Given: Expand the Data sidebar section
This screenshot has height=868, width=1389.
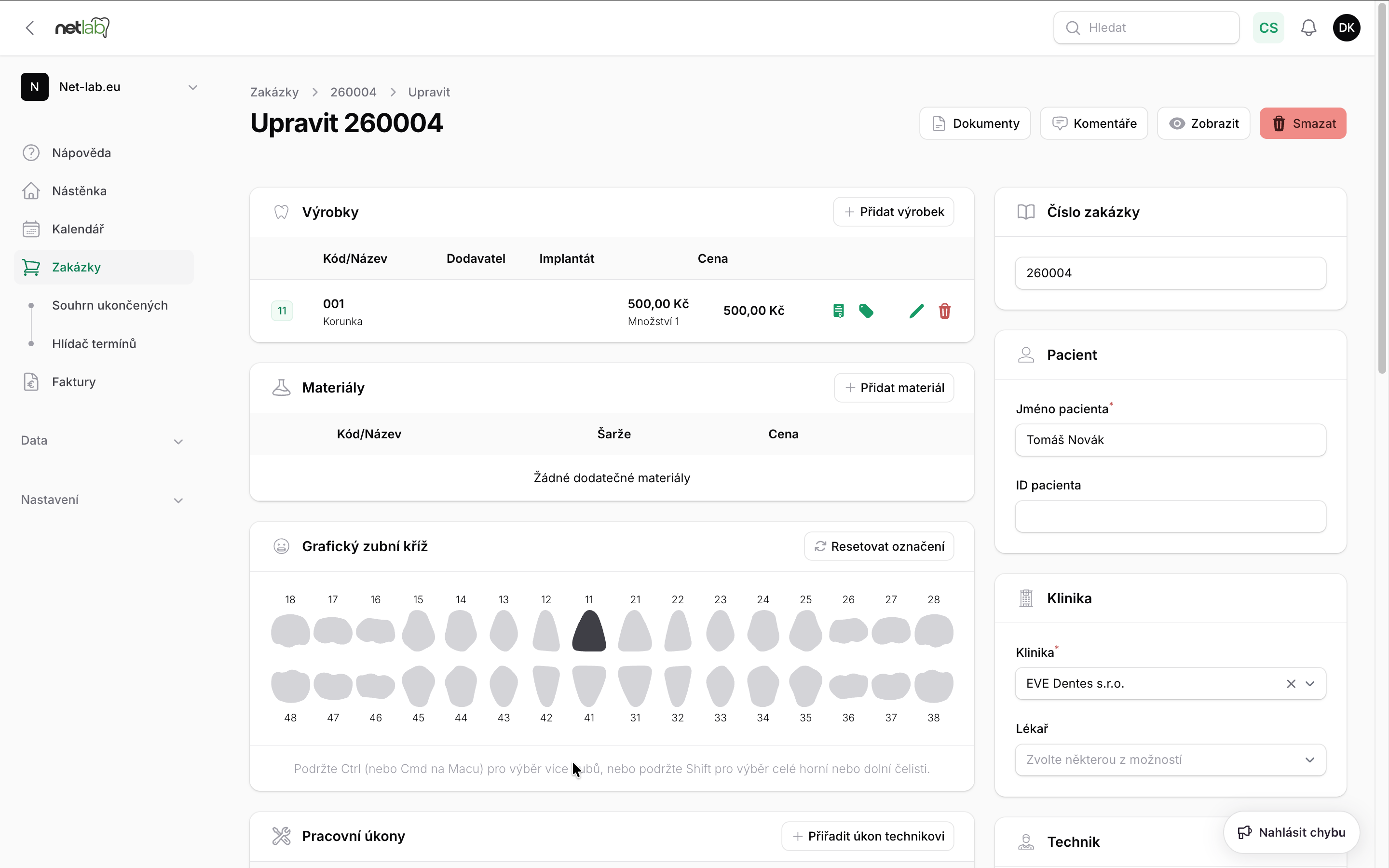Looking at the screenshot, I should (102, 440).
